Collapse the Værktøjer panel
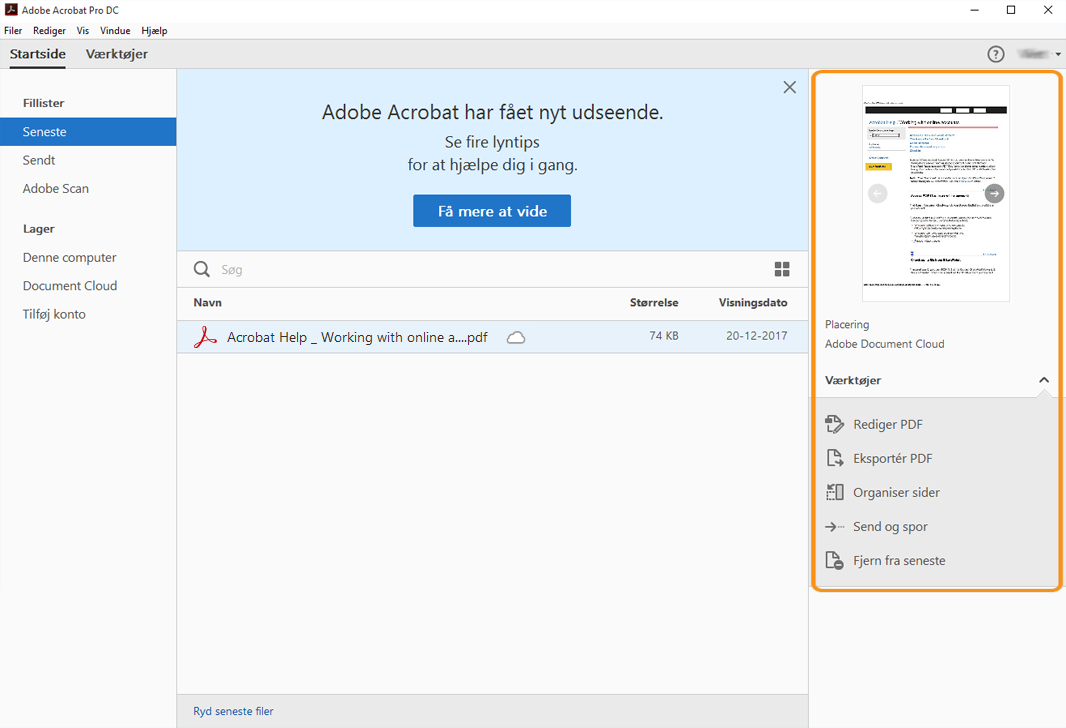The image size is (1066, 728). (1044, 380)
